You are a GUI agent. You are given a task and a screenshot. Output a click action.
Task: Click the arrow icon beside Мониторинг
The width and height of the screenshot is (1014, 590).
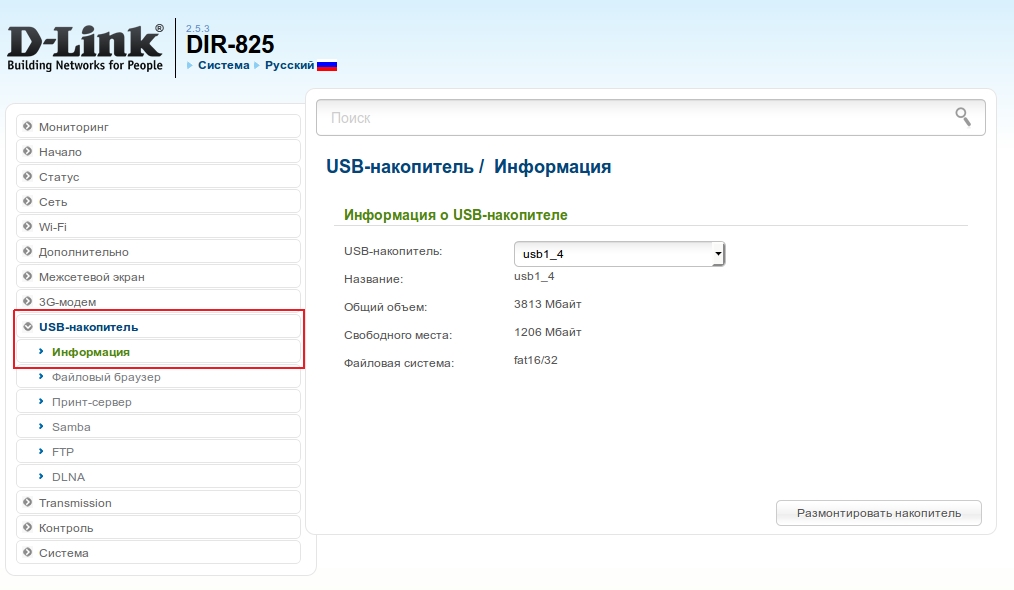click(28, 127)
